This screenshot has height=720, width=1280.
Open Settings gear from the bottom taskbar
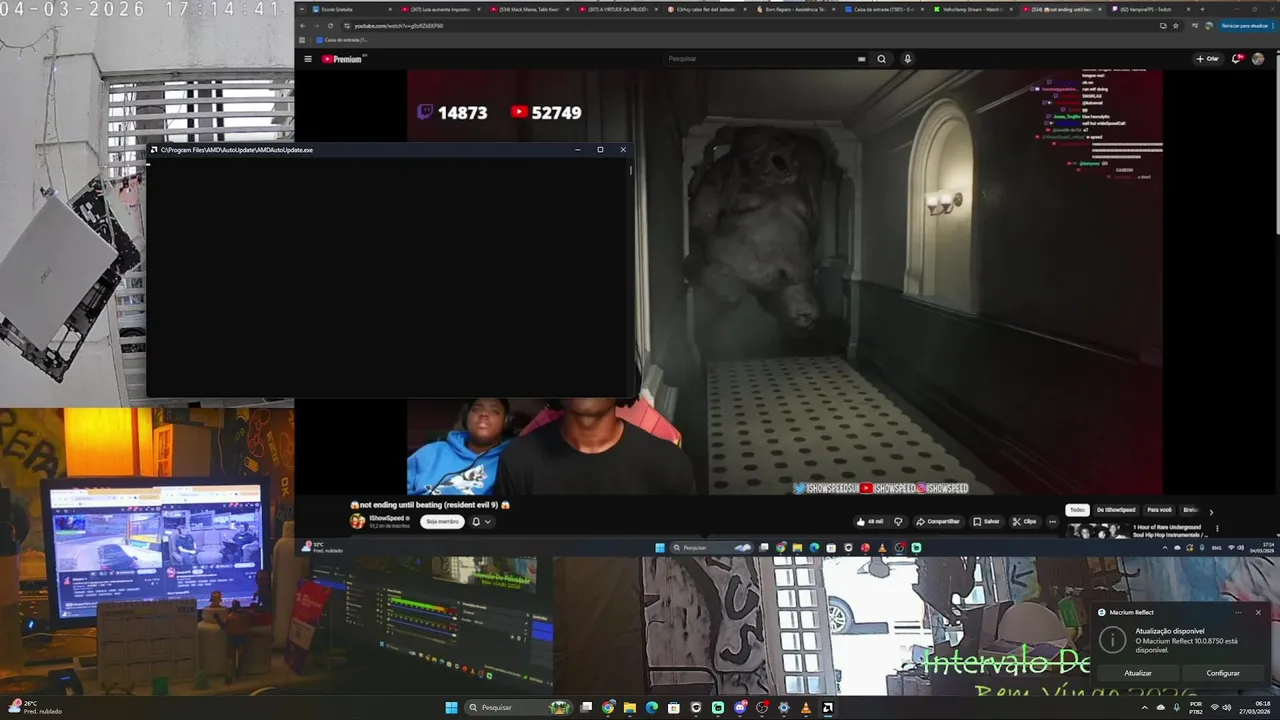pos(784,708)
